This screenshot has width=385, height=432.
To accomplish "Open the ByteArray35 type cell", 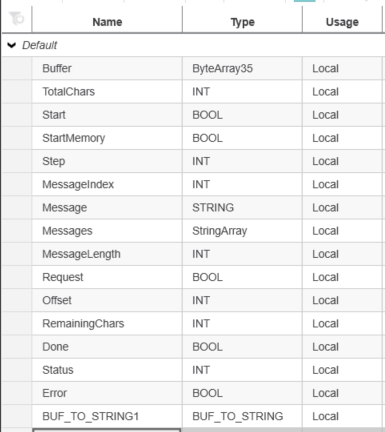I will point(242,68).
